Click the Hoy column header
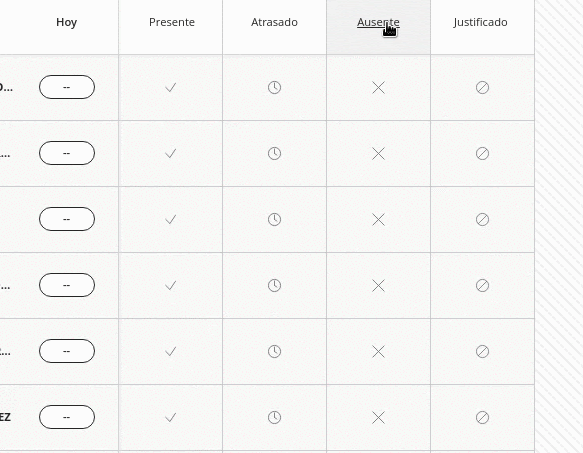This screenshot has height=453, width=583. click(x=67, y=22)
